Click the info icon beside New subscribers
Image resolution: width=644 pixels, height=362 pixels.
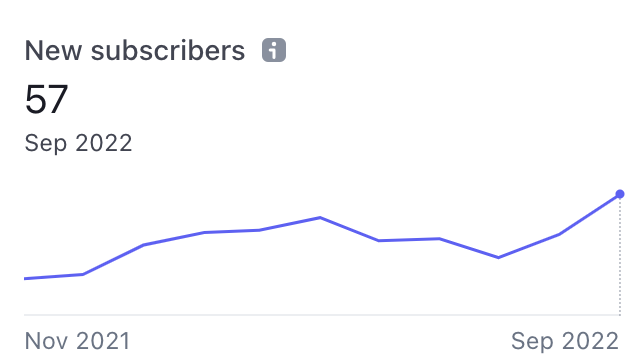point(274,50)
